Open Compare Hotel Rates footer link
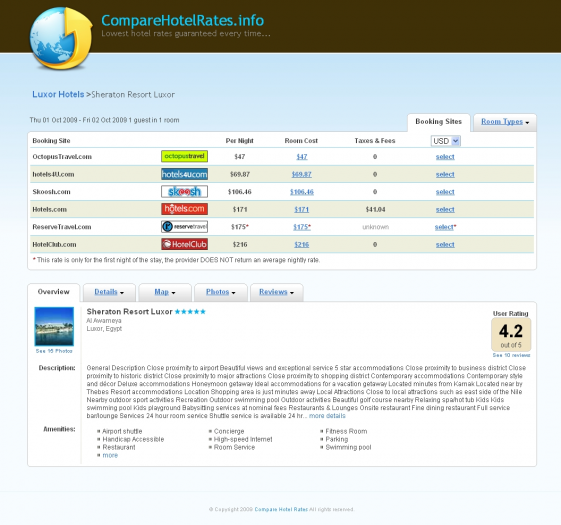Screen dimensions: 561x525 281,509
